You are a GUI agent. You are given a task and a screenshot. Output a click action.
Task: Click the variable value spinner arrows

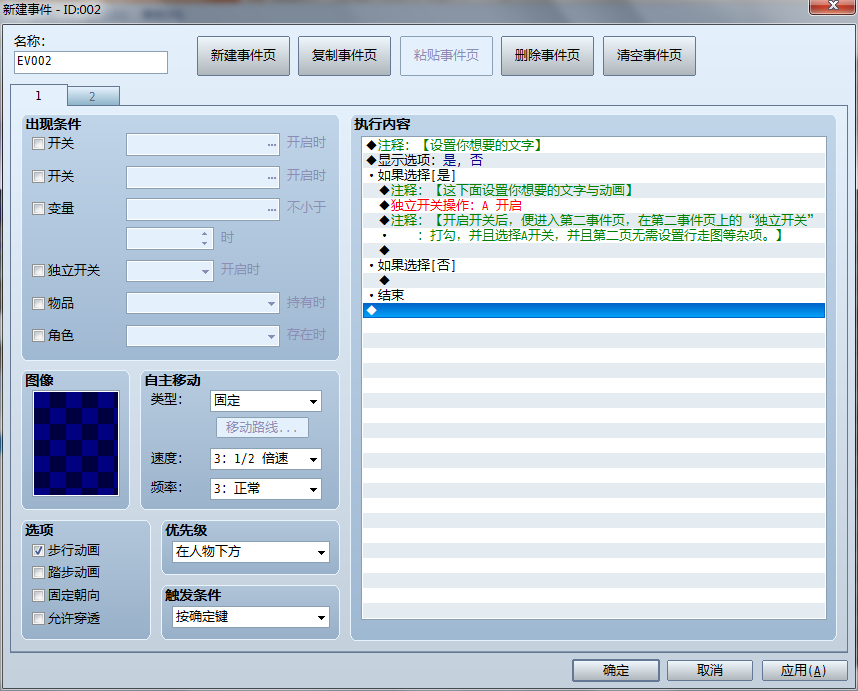[204, 238]
